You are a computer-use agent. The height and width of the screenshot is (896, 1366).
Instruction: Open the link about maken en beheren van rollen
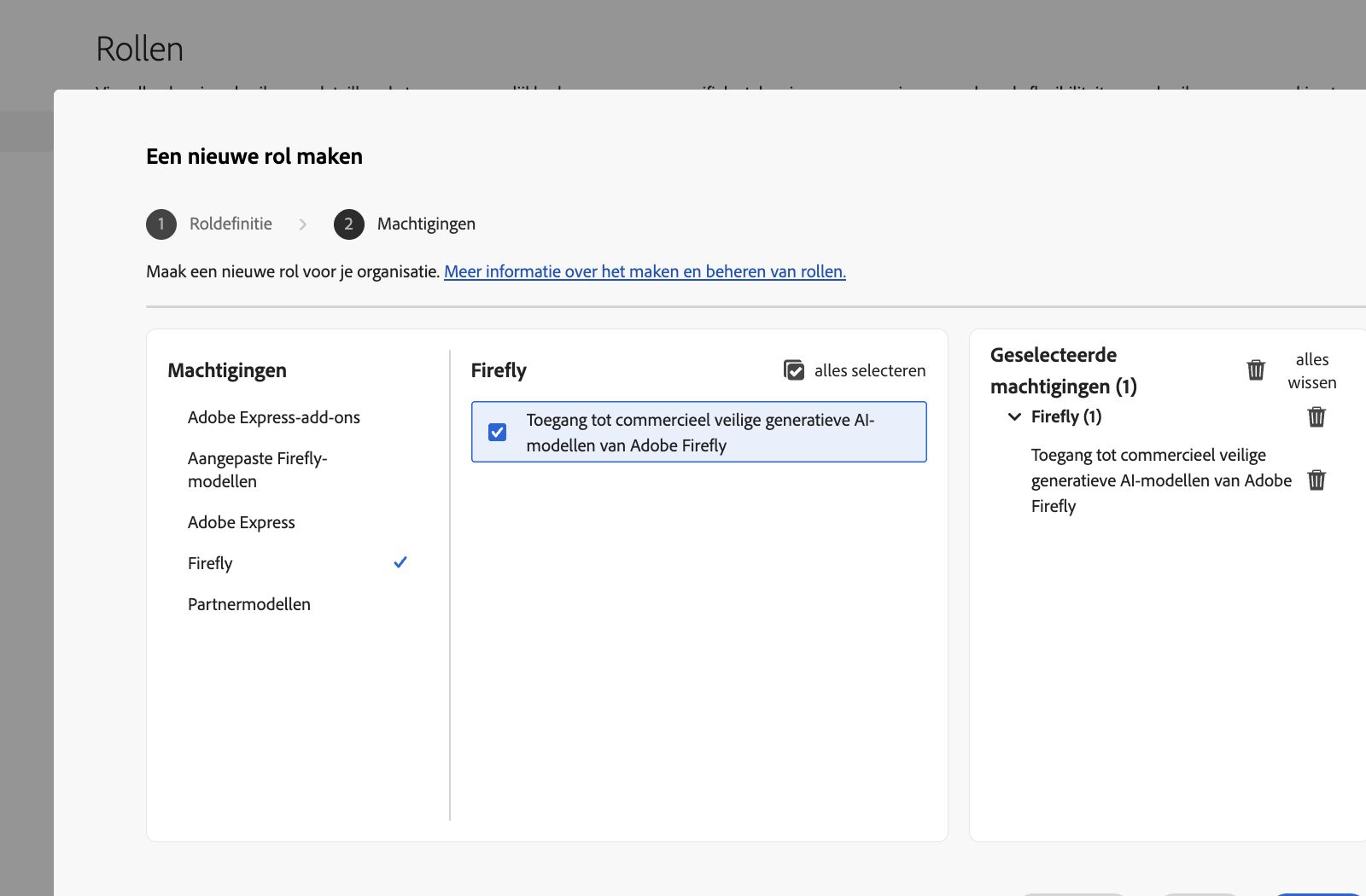[x=645, y=271]
